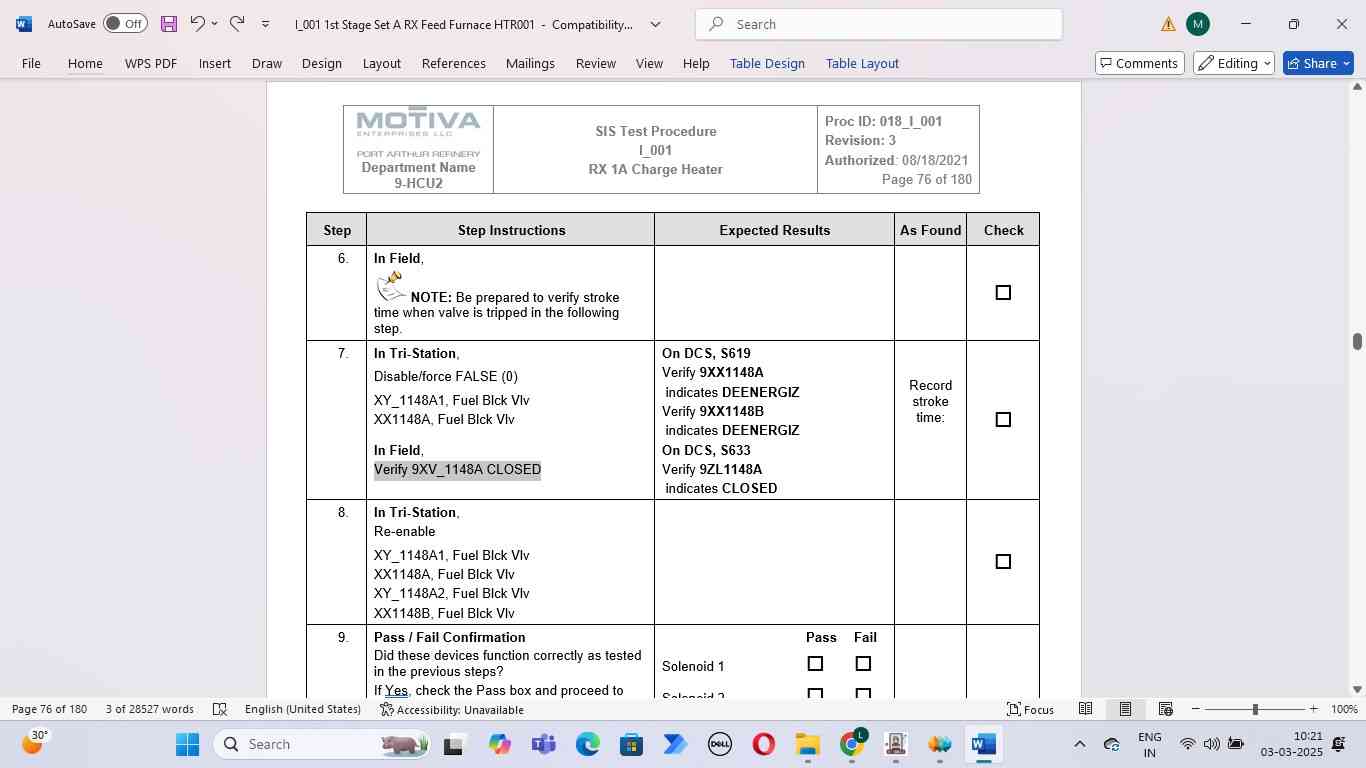
Task: Click the scrollbar up arrow
Action: pos(1357,87)
